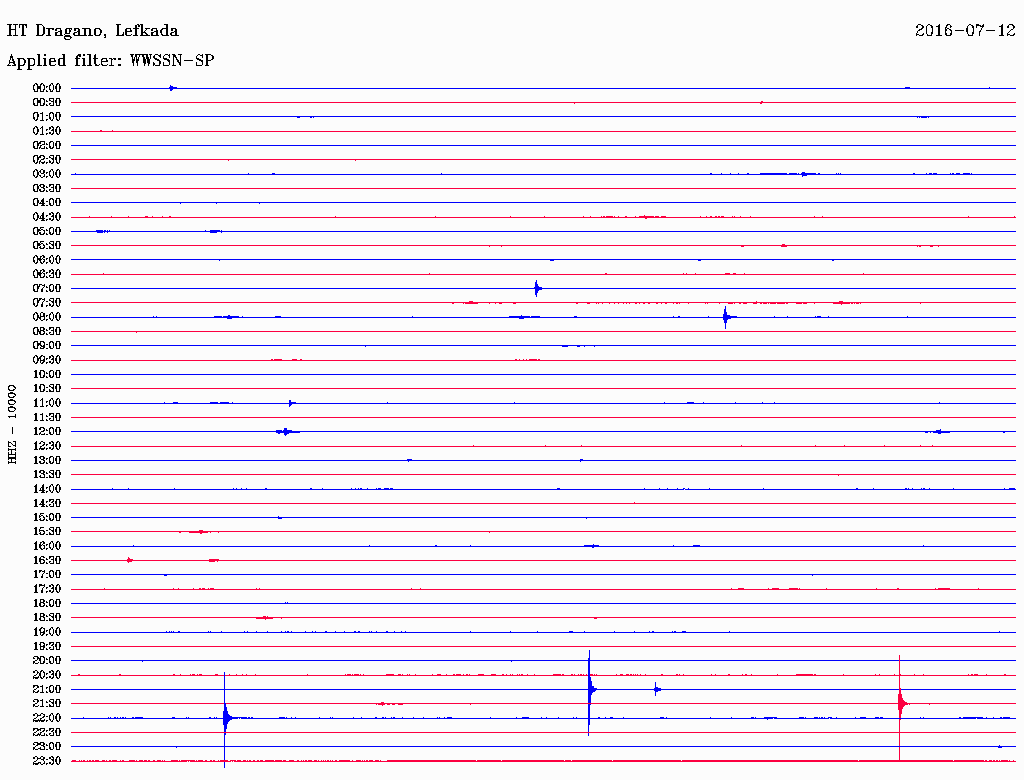The height and width of the screenshot is (780, 1024).
Task: Select the 07:30 time label
Action: tap(47, 302)
